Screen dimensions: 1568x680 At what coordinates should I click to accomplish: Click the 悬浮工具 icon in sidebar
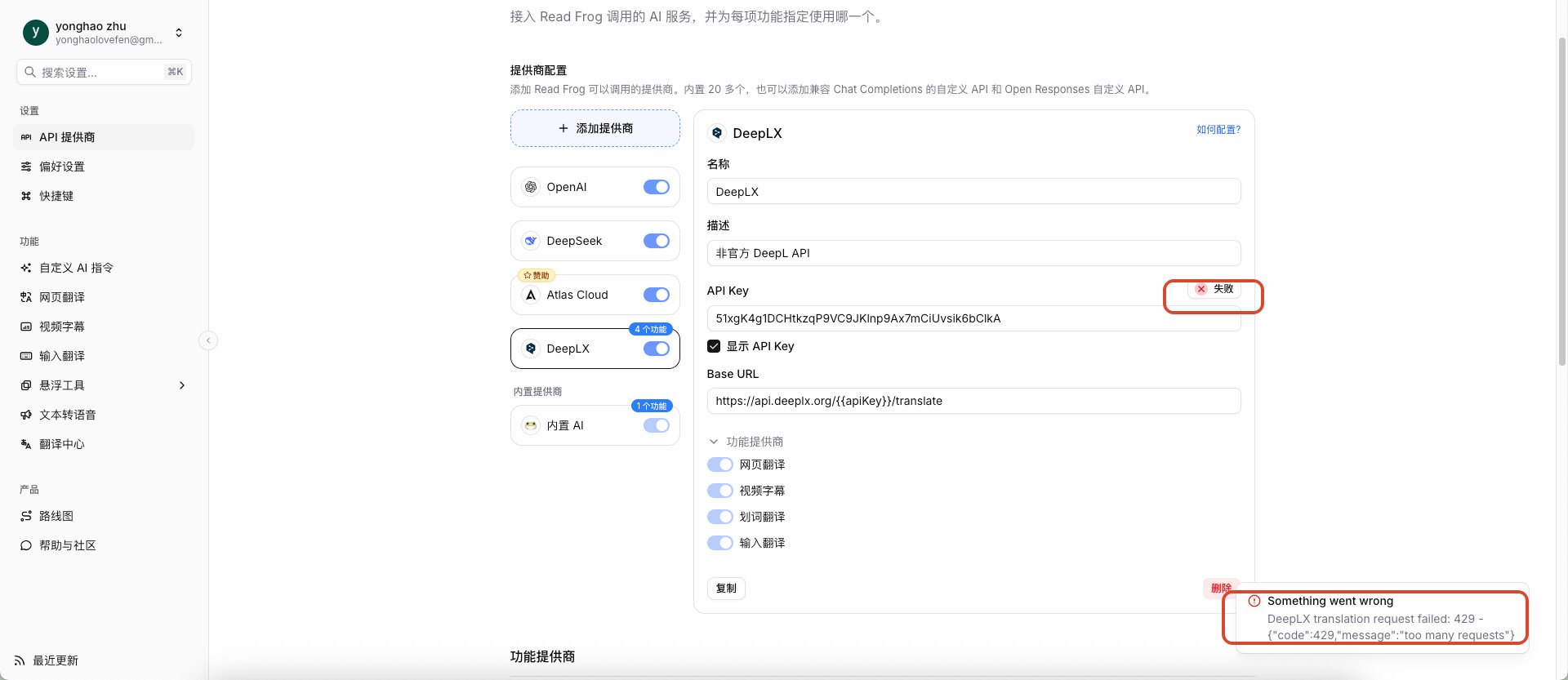(x=26, y=385)
